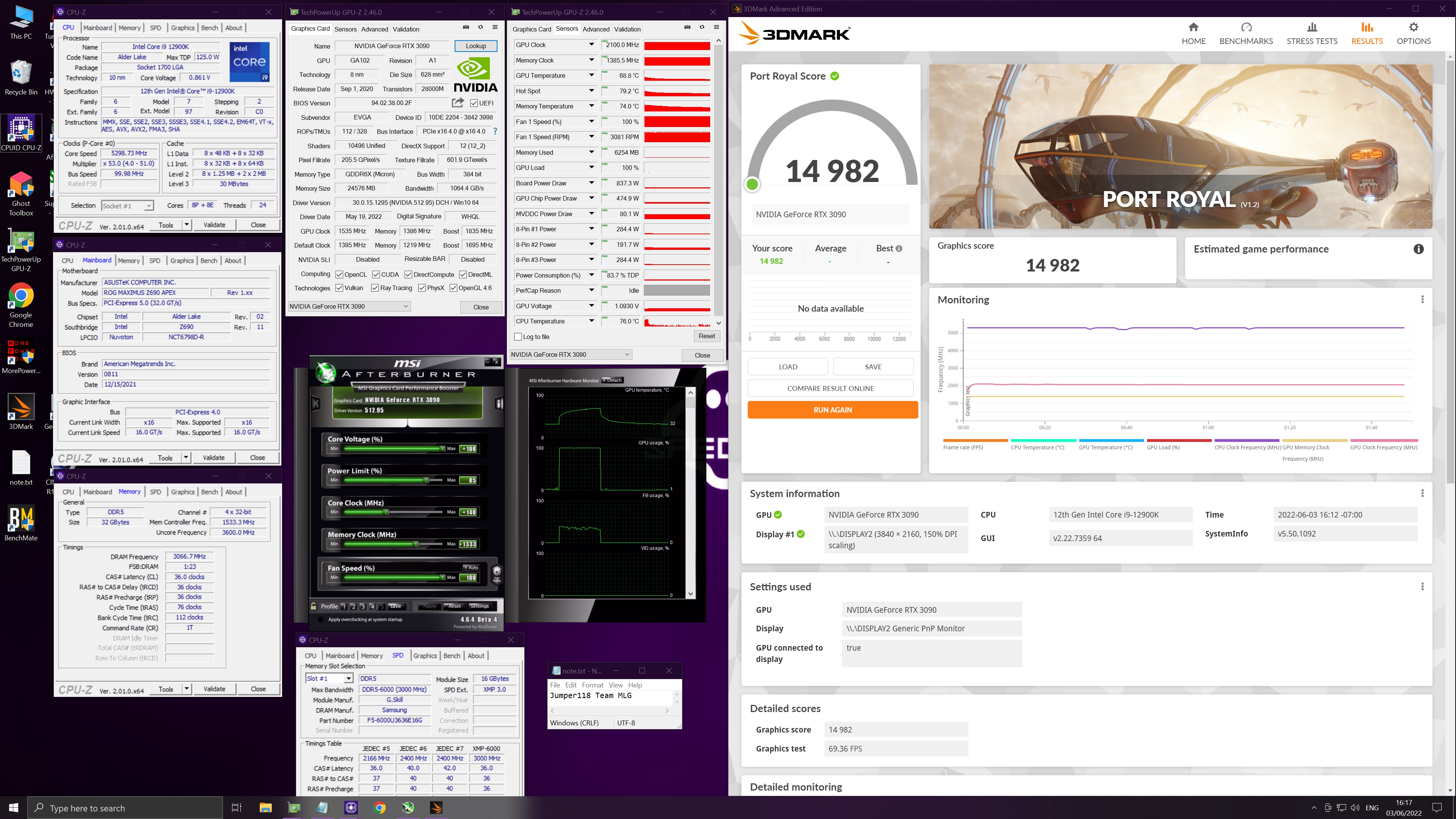Click Validate button in CPU-Z Mainboard window
The height and width of the screenshot is (819, 1456).
click(213, 458)
